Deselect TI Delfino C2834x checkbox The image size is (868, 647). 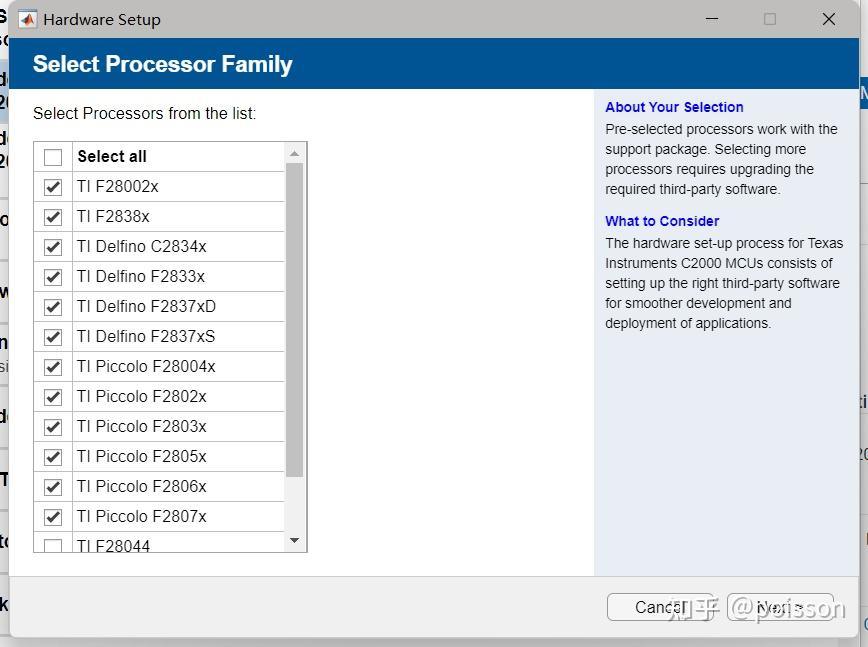coord(53,247)
